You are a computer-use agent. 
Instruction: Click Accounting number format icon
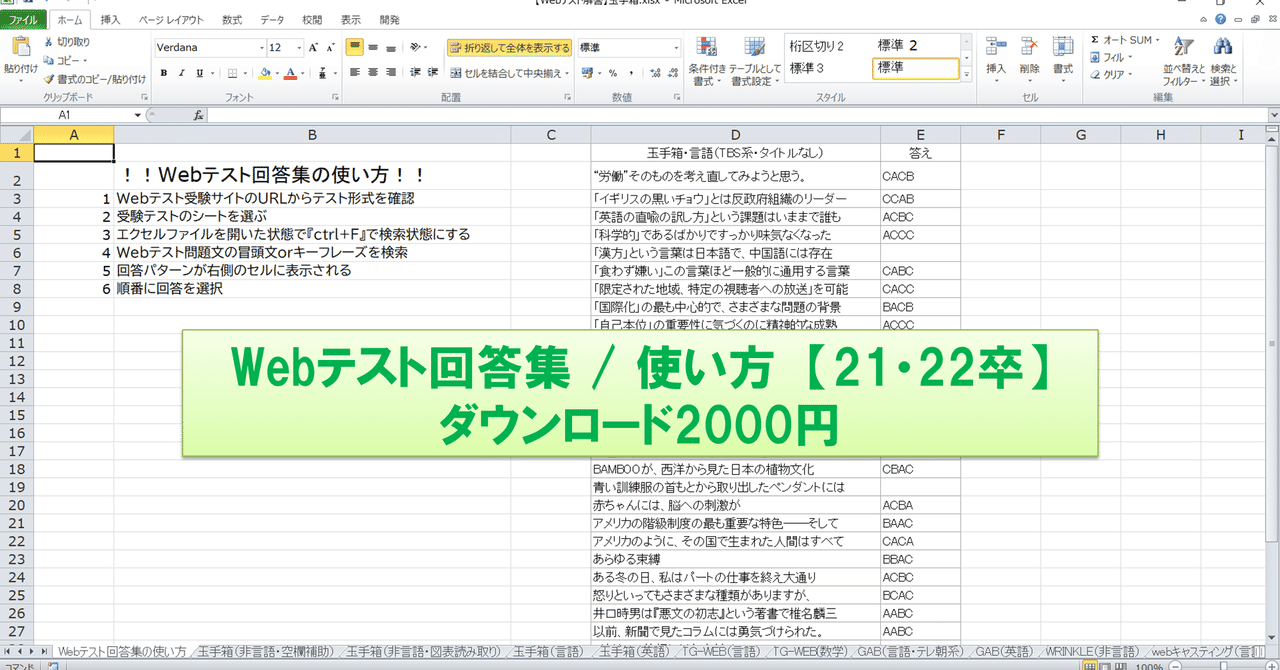pos(586,73)
